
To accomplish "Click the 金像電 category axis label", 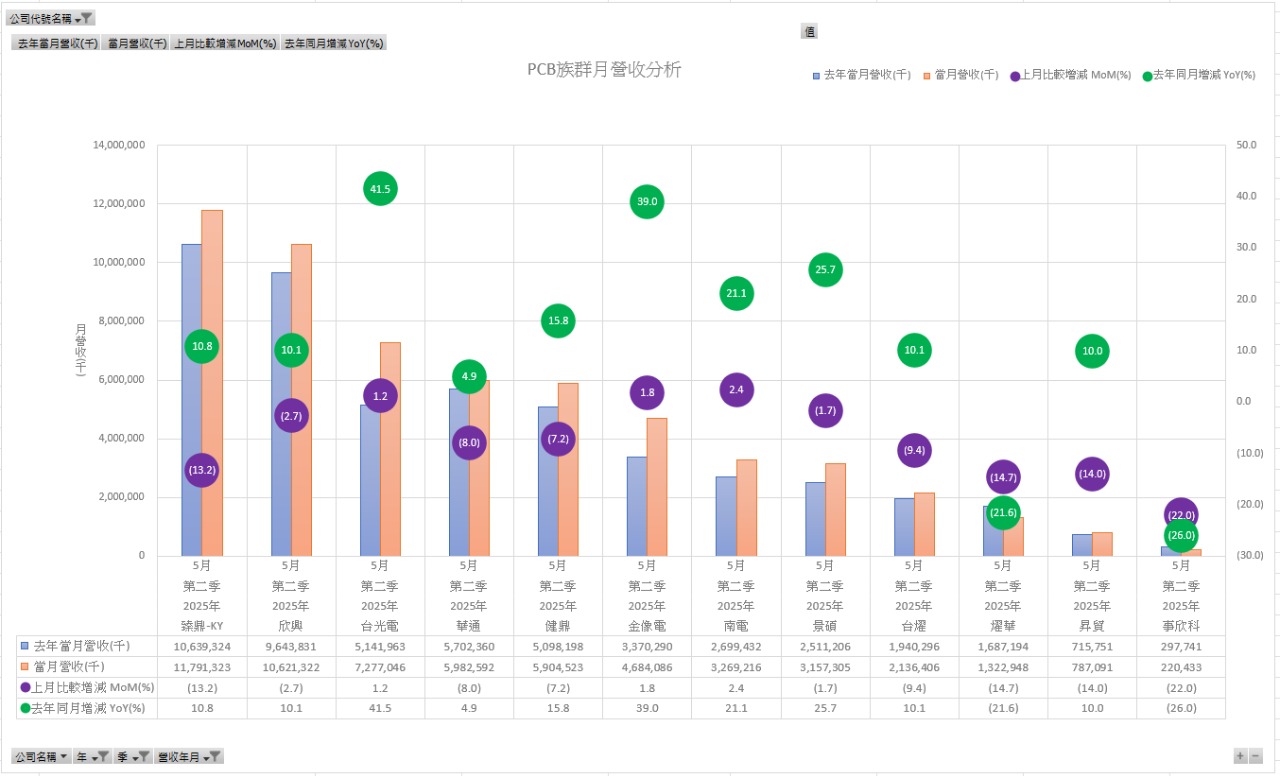I will [x=647, y=624].
